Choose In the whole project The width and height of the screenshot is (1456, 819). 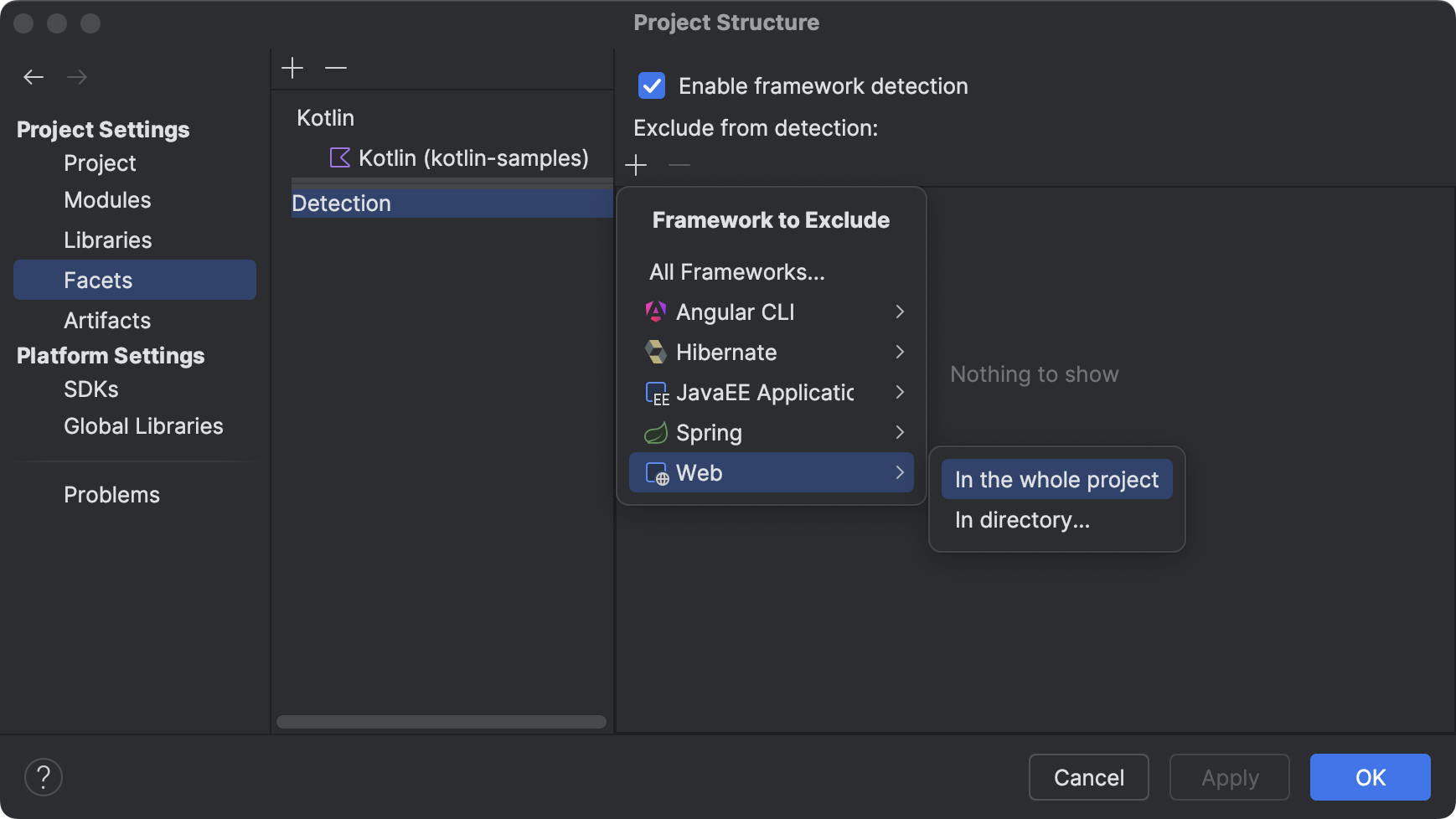click(1056, 479)
